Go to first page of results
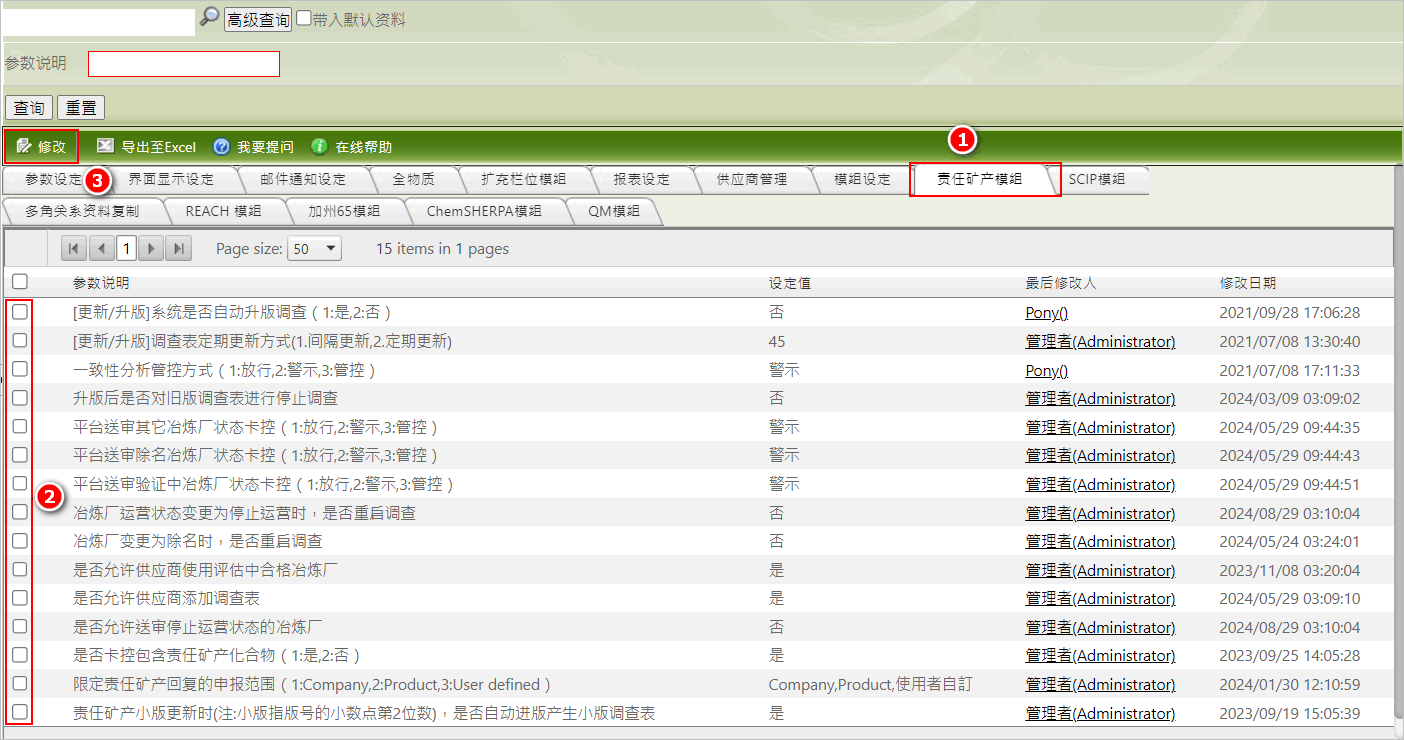 [x=74, y=249]
